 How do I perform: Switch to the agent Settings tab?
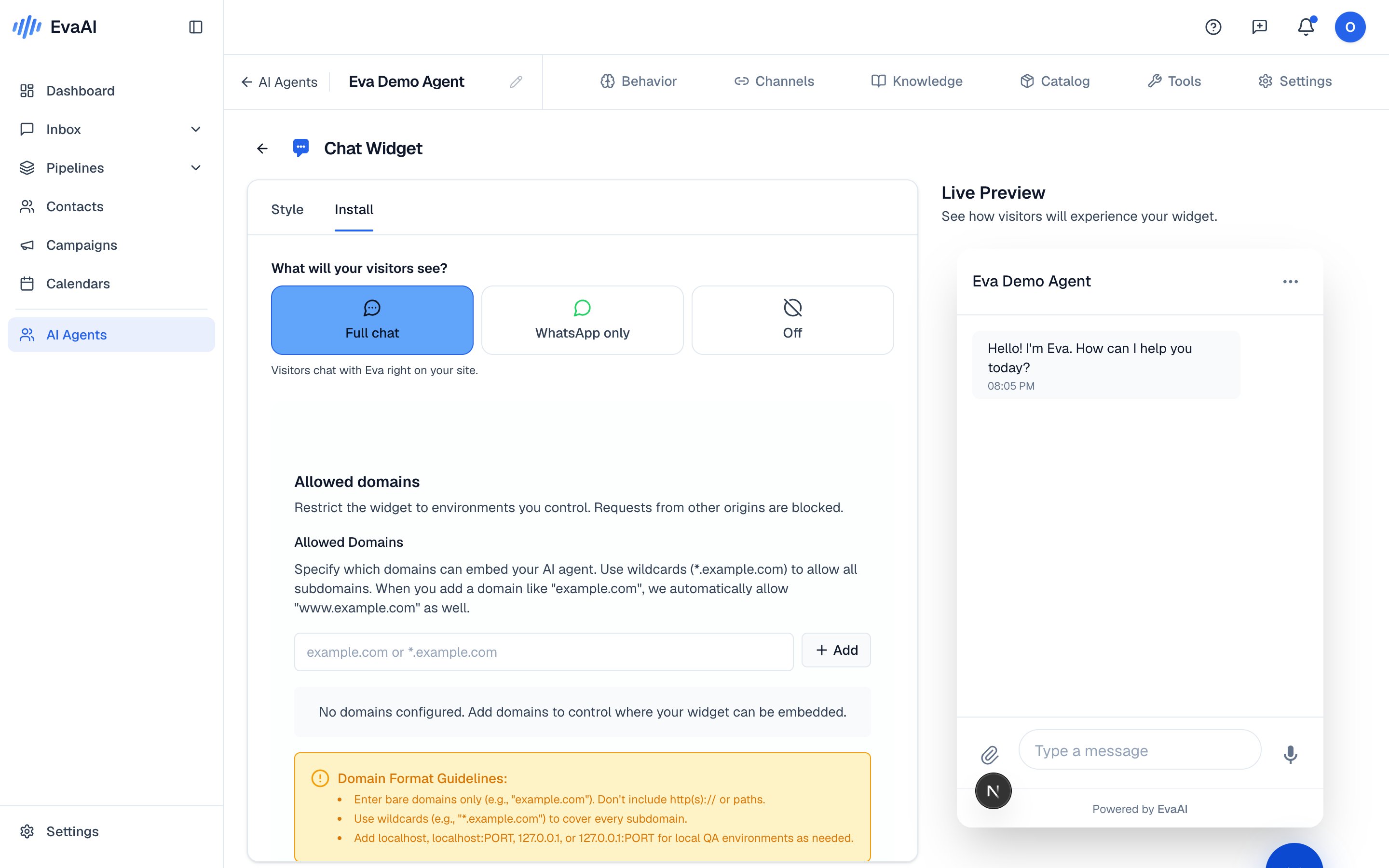coord(1295,81)
